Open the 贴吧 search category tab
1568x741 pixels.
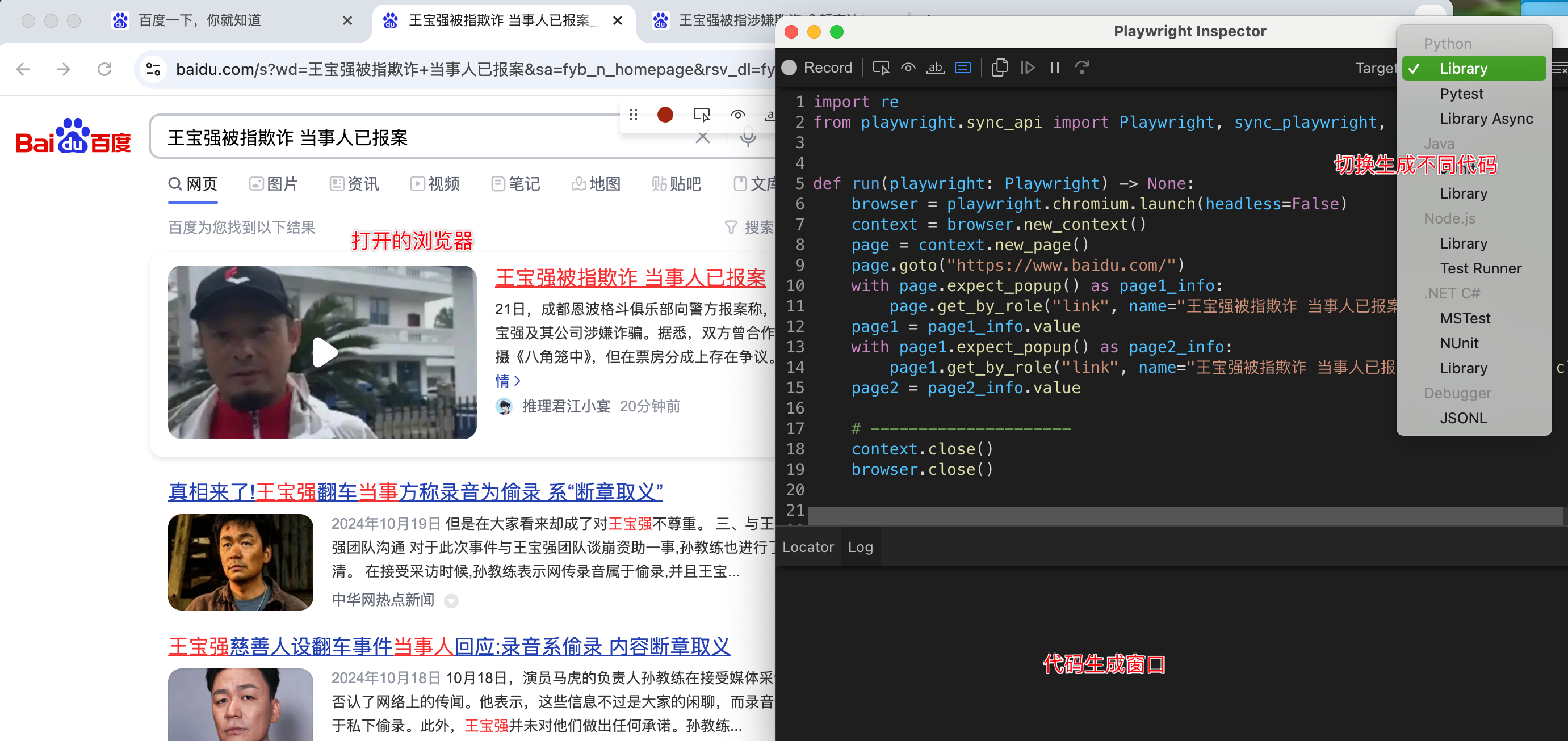[x=676, y=184]
